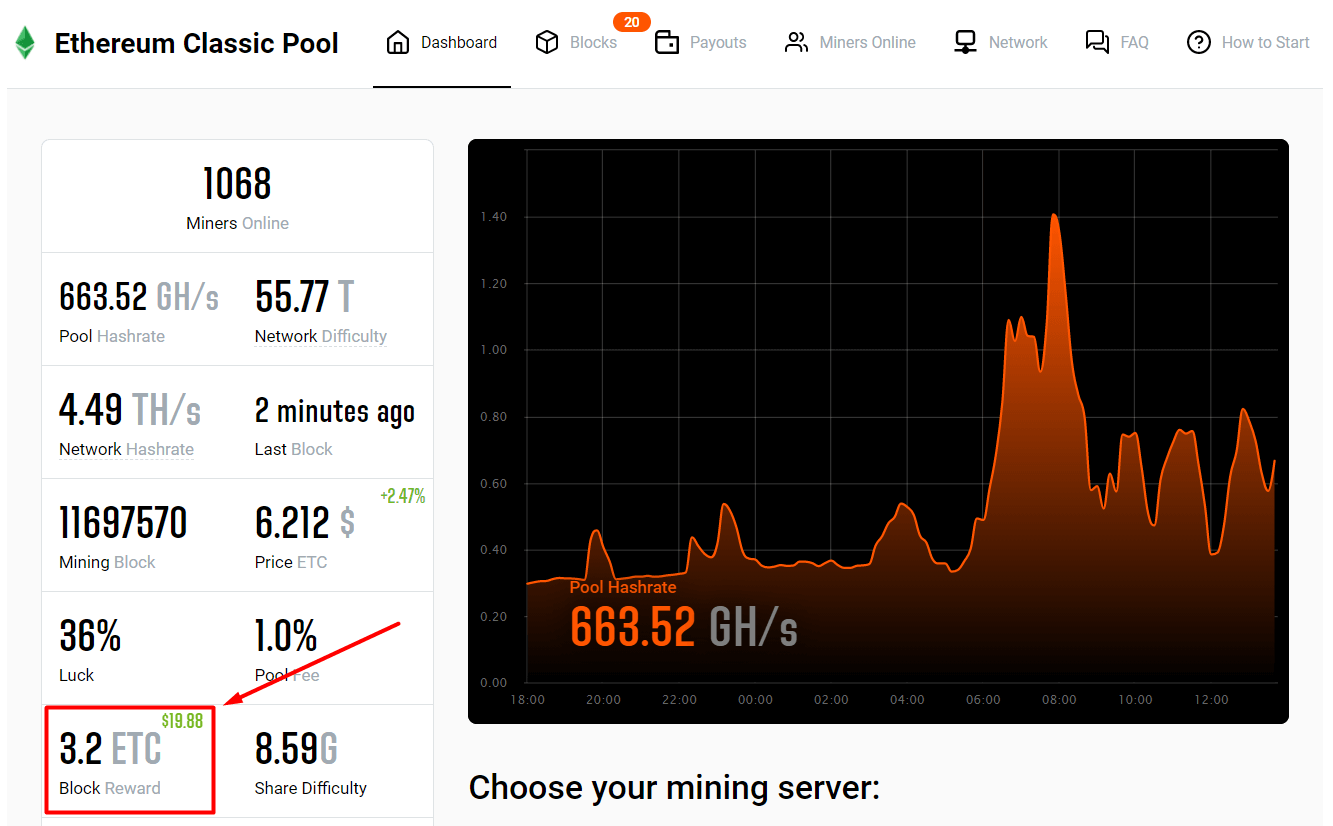Screen dimensions: 1333x826
Task: Click the orange 20 blocks badge
Action: [x=631, y=22]
